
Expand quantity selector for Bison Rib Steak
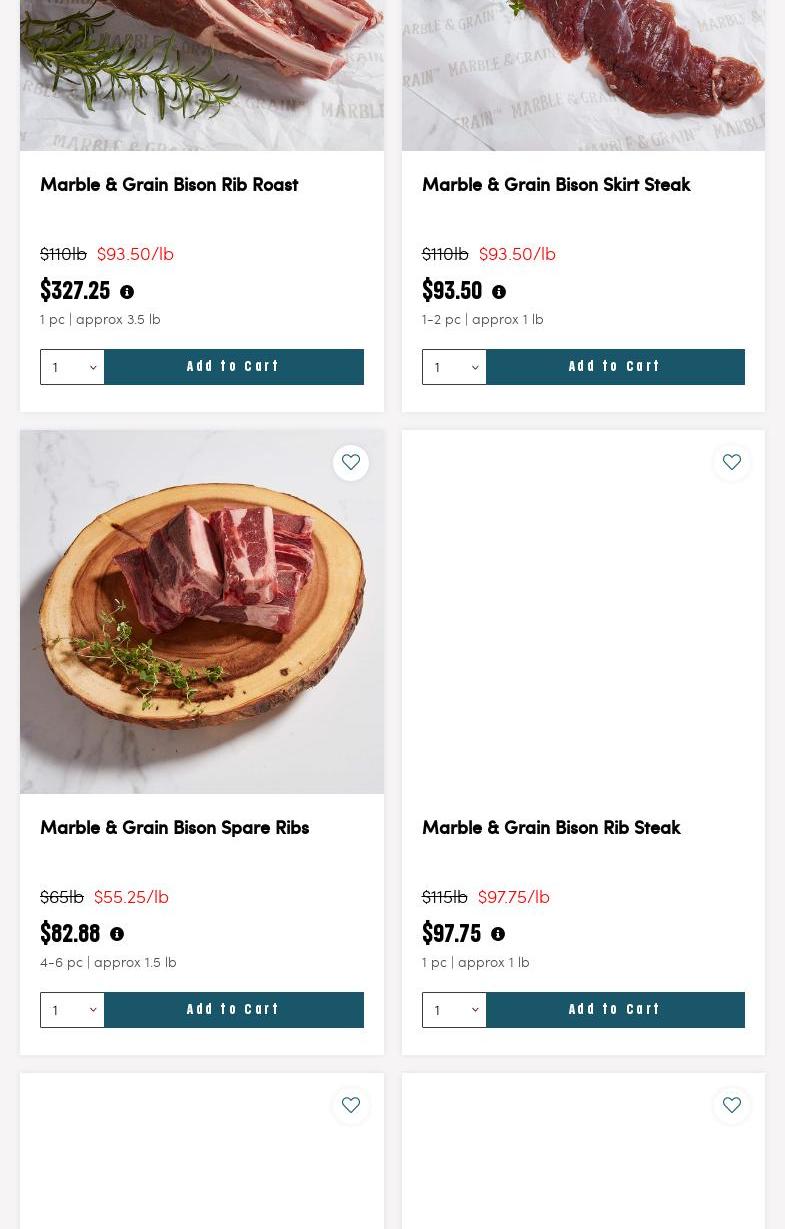click(454, 1010)
